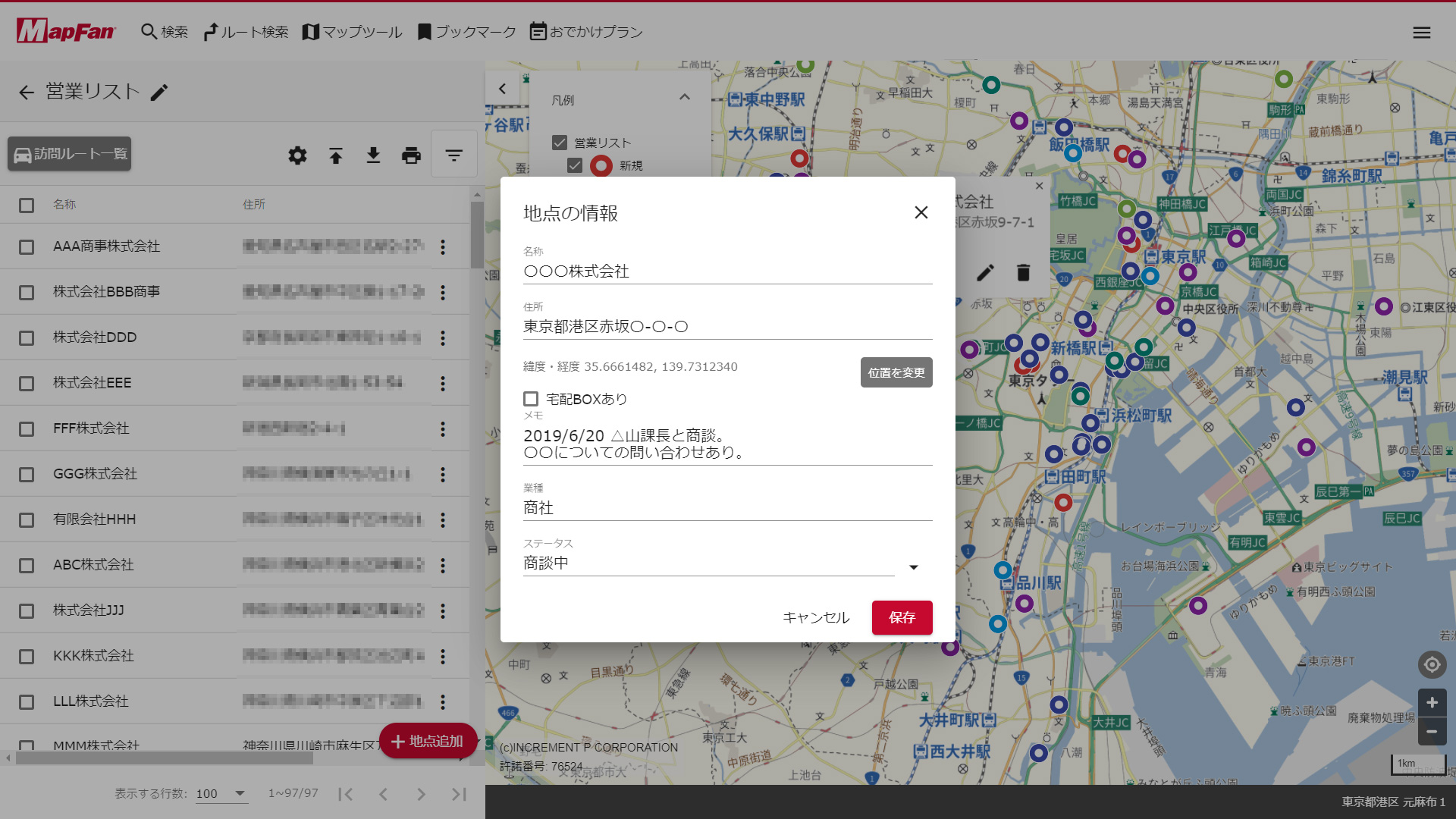The width and height of the screenshot is (1456, 819).
Task: Go to first page of list
Action: point(346,794)
